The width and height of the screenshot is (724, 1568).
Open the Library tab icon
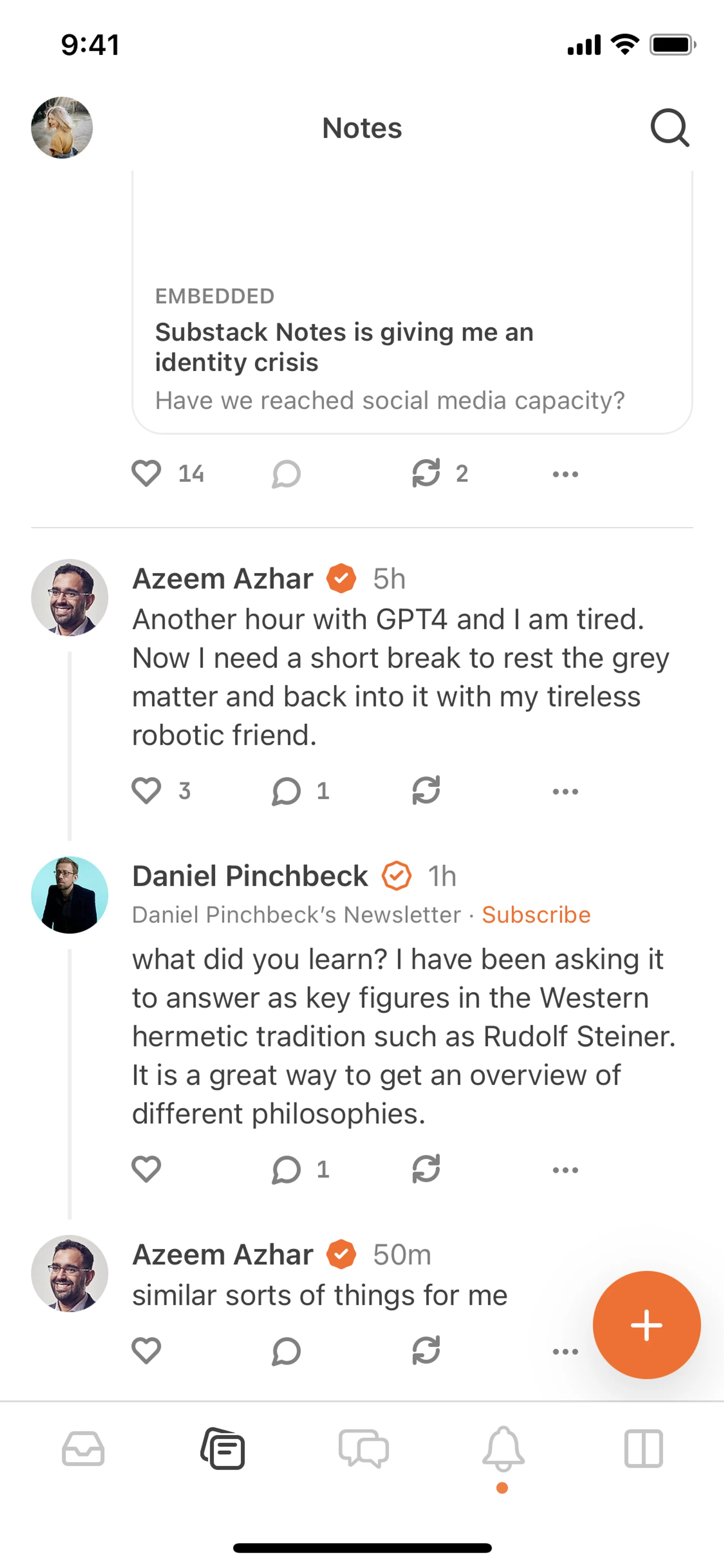(643, 1449)
